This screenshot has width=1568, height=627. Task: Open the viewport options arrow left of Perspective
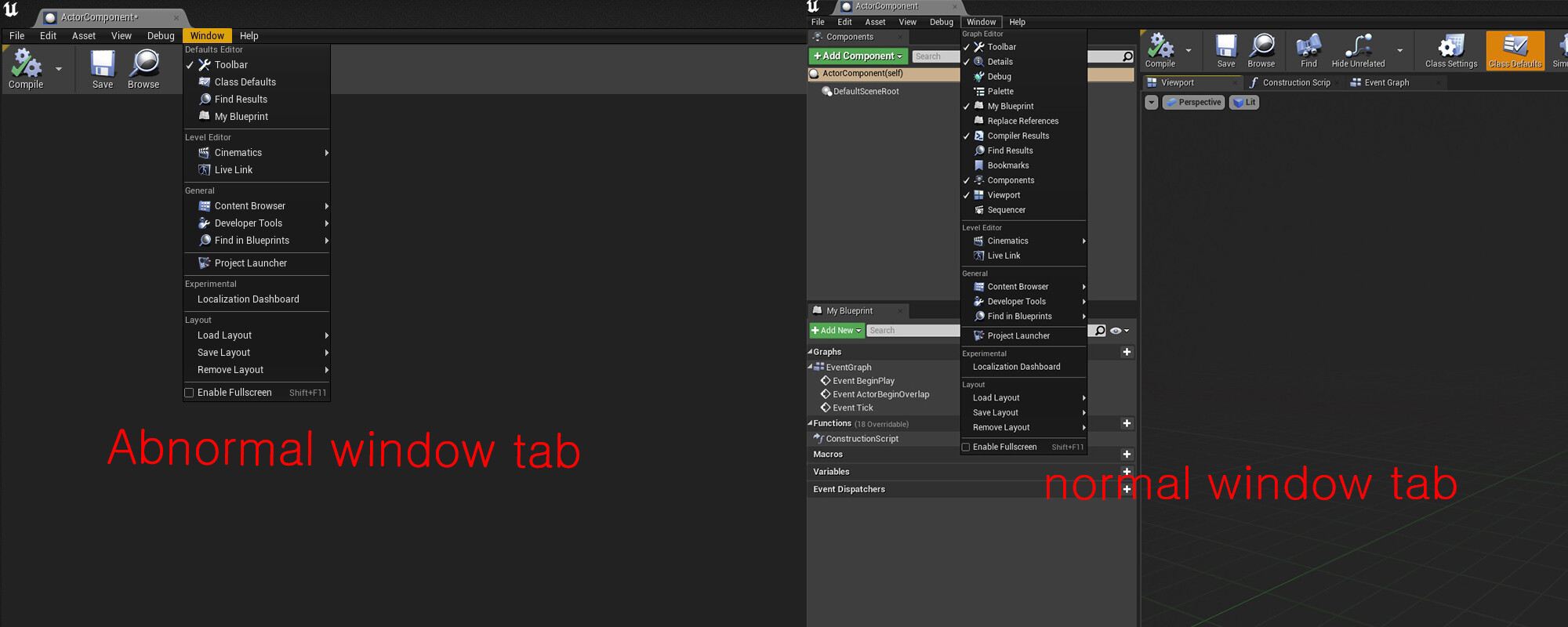pos(1151,103)
